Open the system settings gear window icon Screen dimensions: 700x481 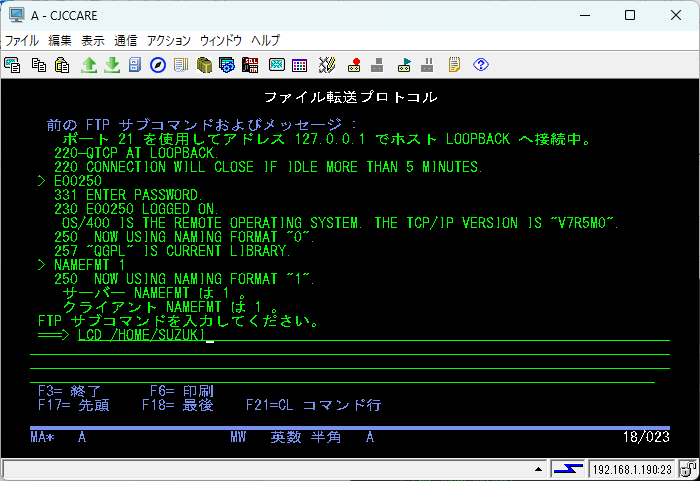pos(227,65)
